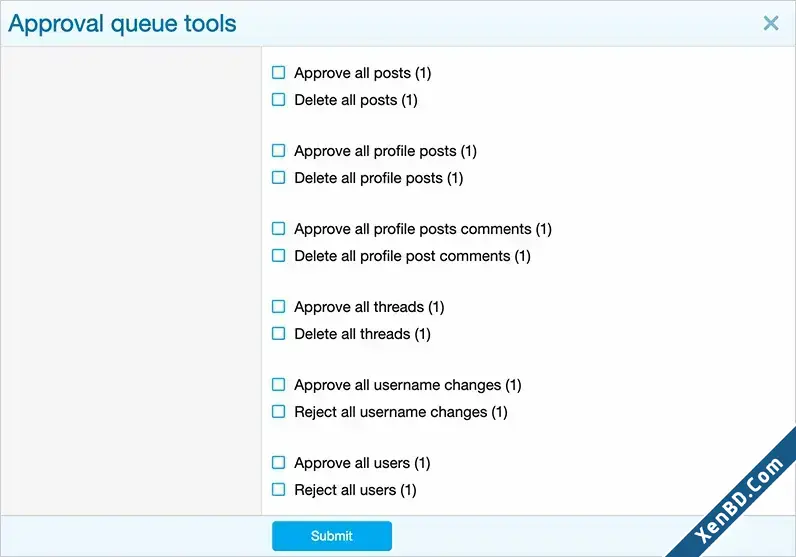Viewport: 796px width, 557px height.
Task: Tick 'Reject all users (1)' checkbox
Action: [279, 489]
